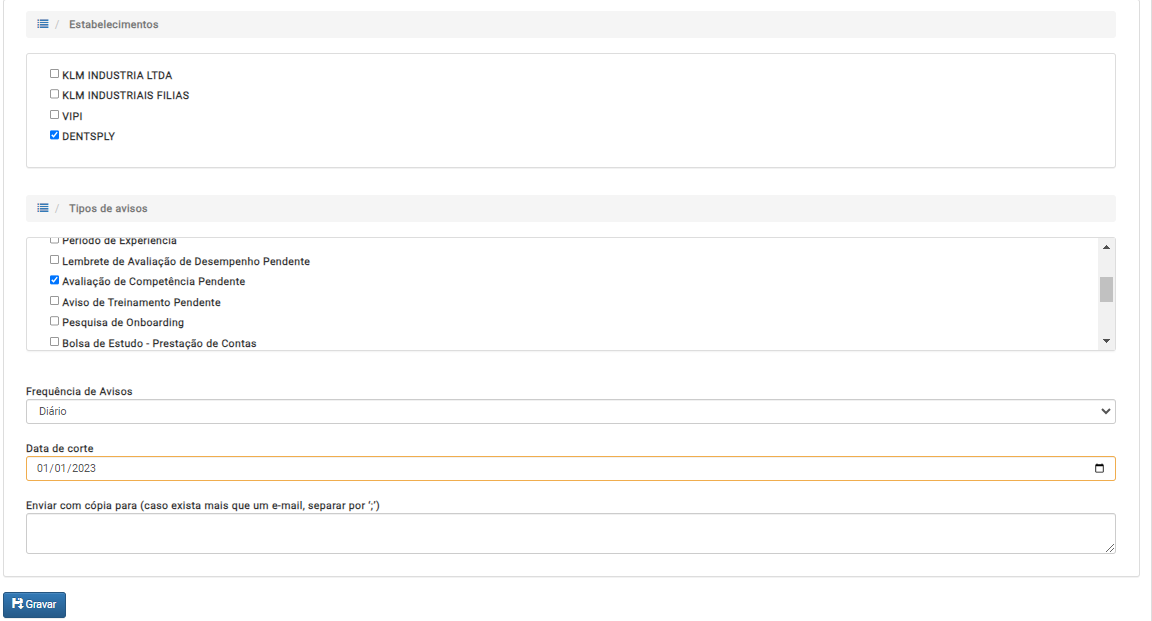The height and width of the screenshot is (621, 1152).
Task: Click the down arrow of the avisos scrollbar
Action: point(1106,341)
